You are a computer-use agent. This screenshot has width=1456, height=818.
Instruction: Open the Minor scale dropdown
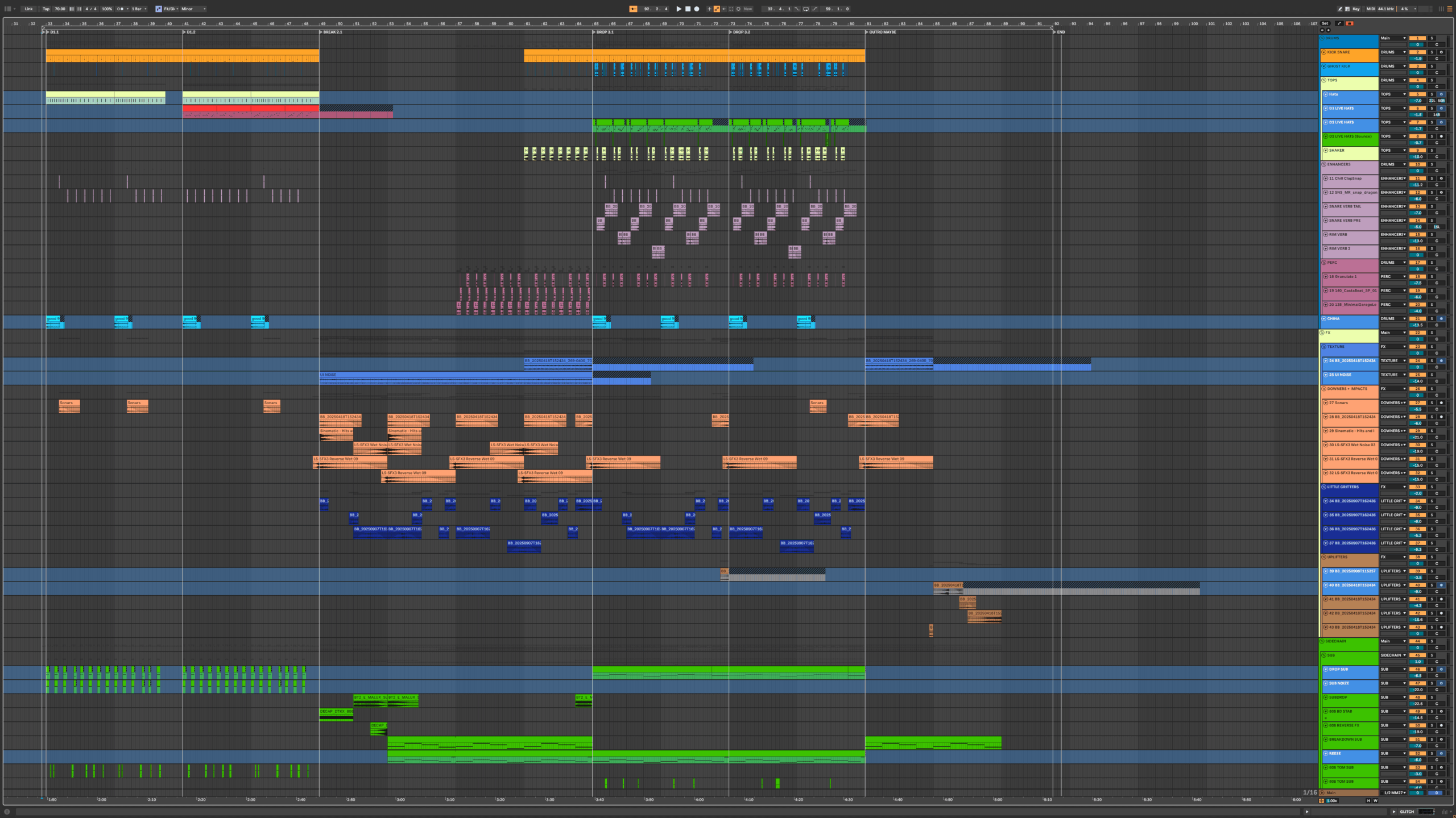[x=193, y=9]
